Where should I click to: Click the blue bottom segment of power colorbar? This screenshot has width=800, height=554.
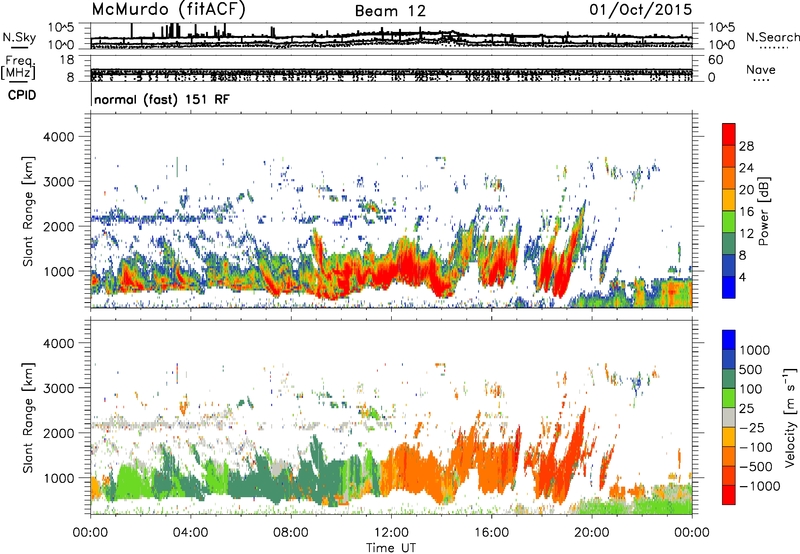click(x=729, y=287)
